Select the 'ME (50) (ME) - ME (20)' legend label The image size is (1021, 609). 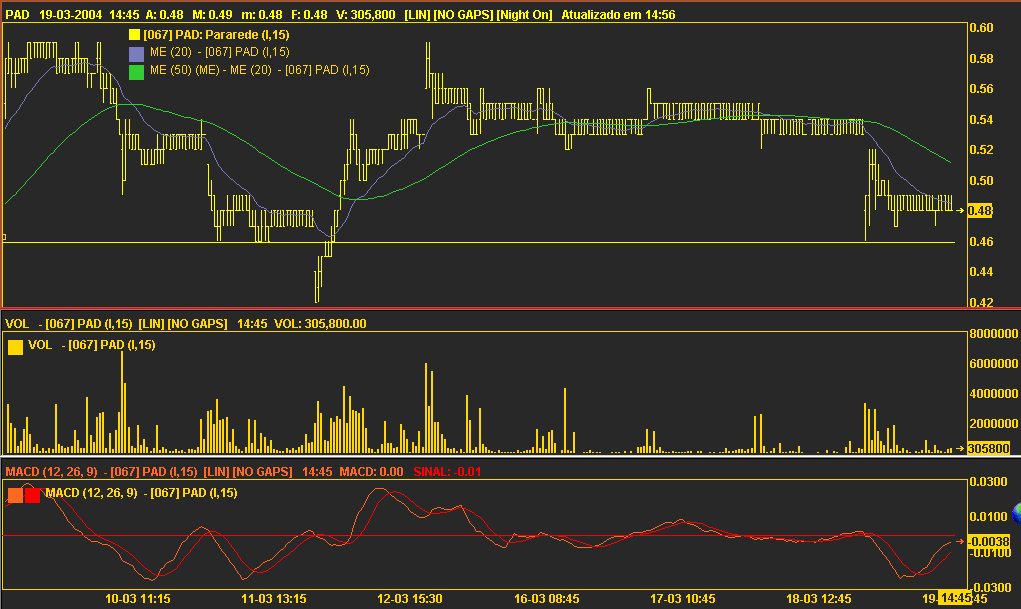point(210,70)
